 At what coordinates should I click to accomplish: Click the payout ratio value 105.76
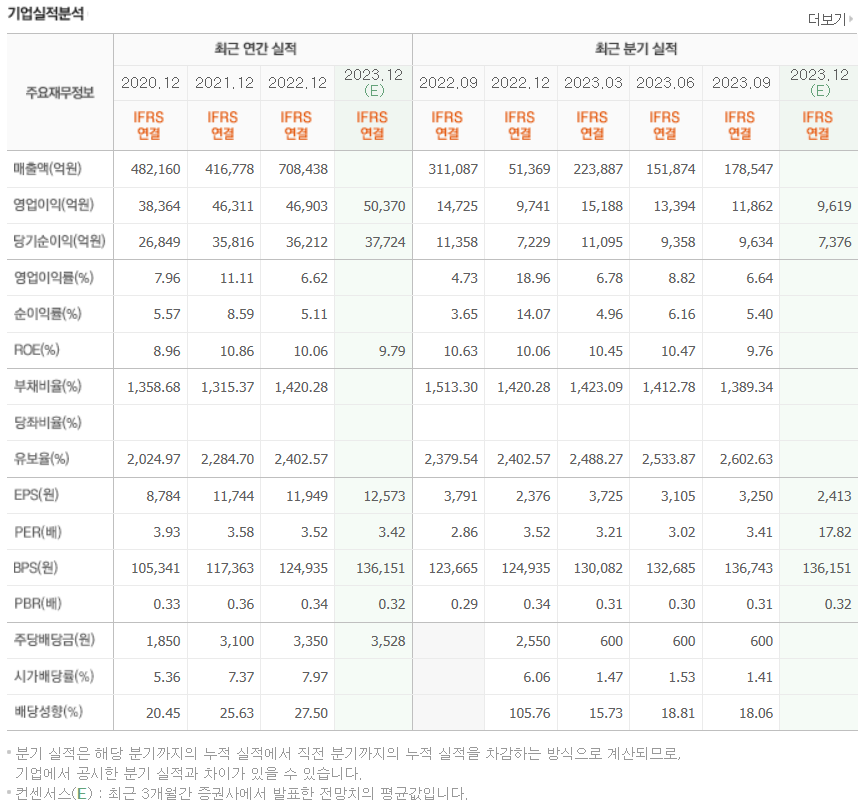click(530, 713)
